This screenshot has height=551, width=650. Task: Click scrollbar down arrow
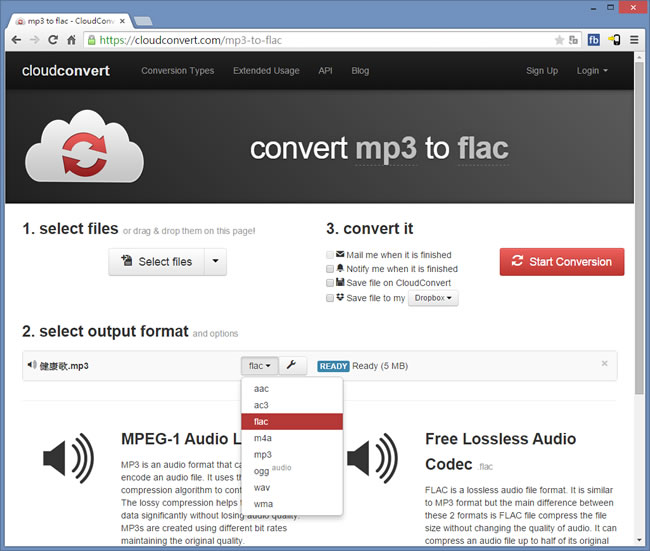pos(640,540)
